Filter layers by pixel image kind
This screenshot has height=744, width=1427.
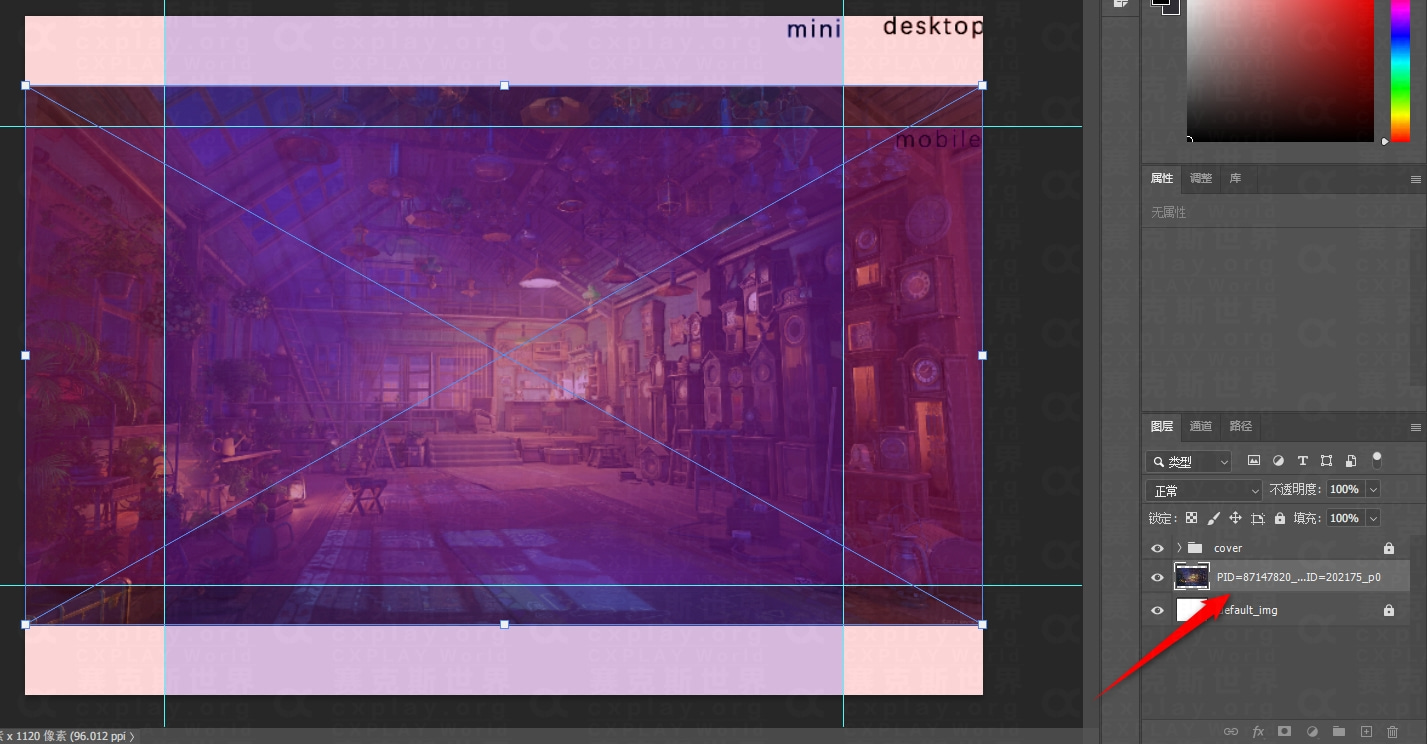click(x=1254, y=461)
